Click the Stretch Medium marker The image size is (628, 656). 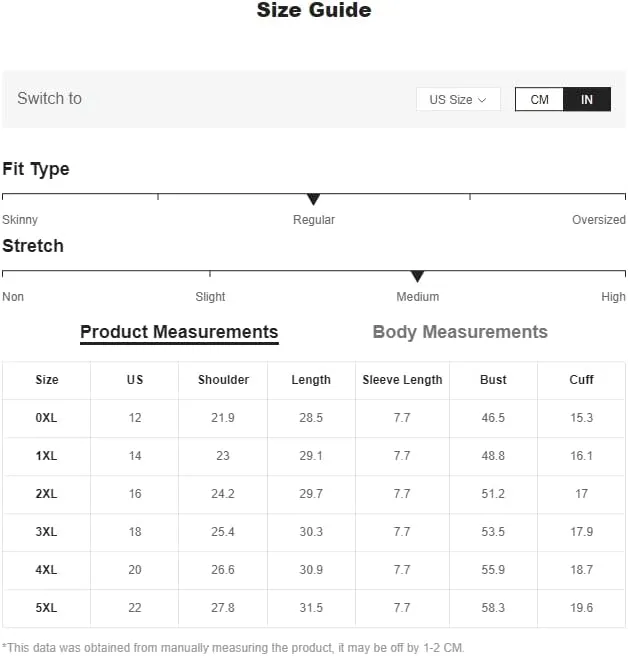417,276
